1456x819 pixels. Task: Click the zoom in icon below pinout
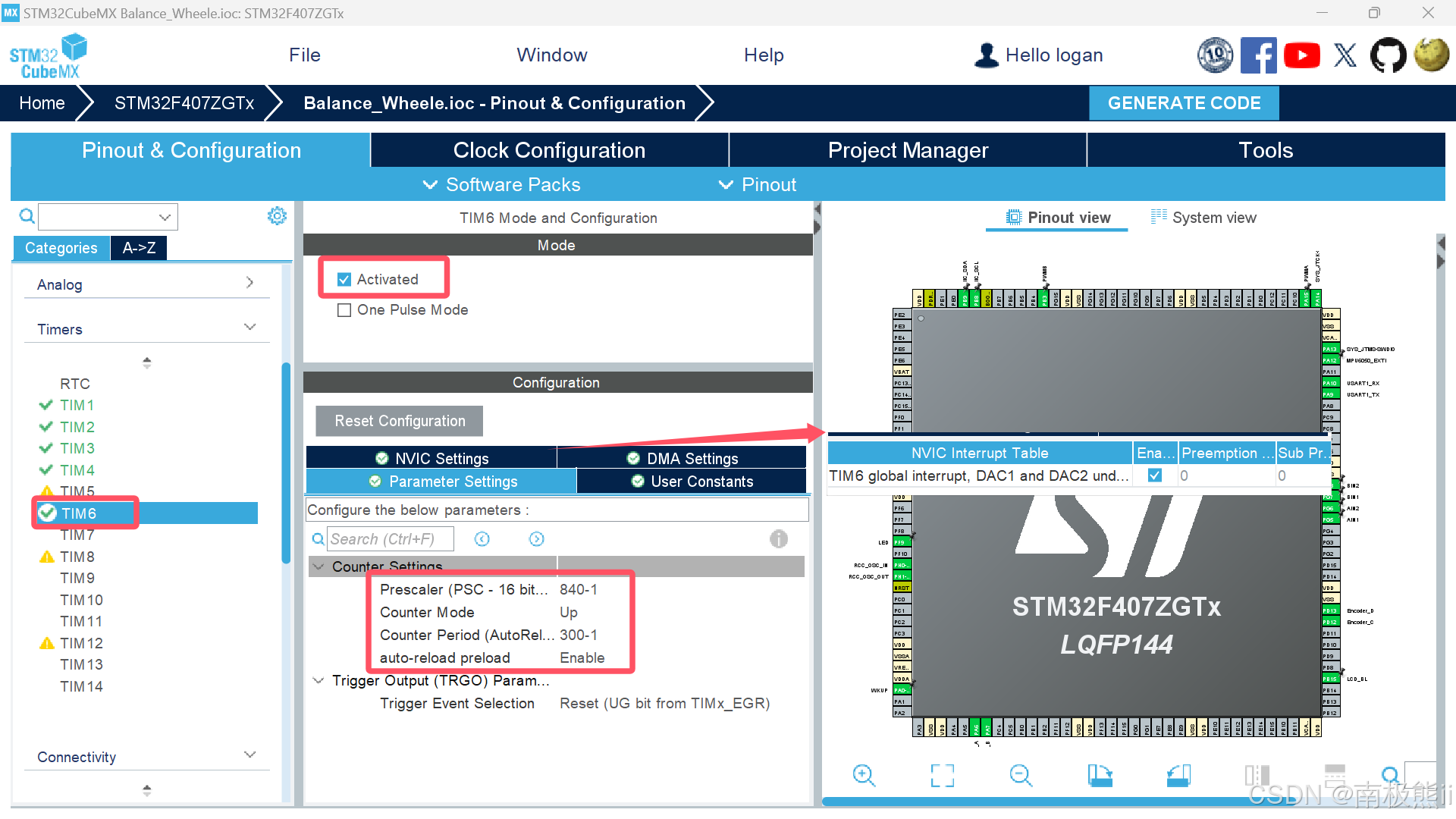864,775
